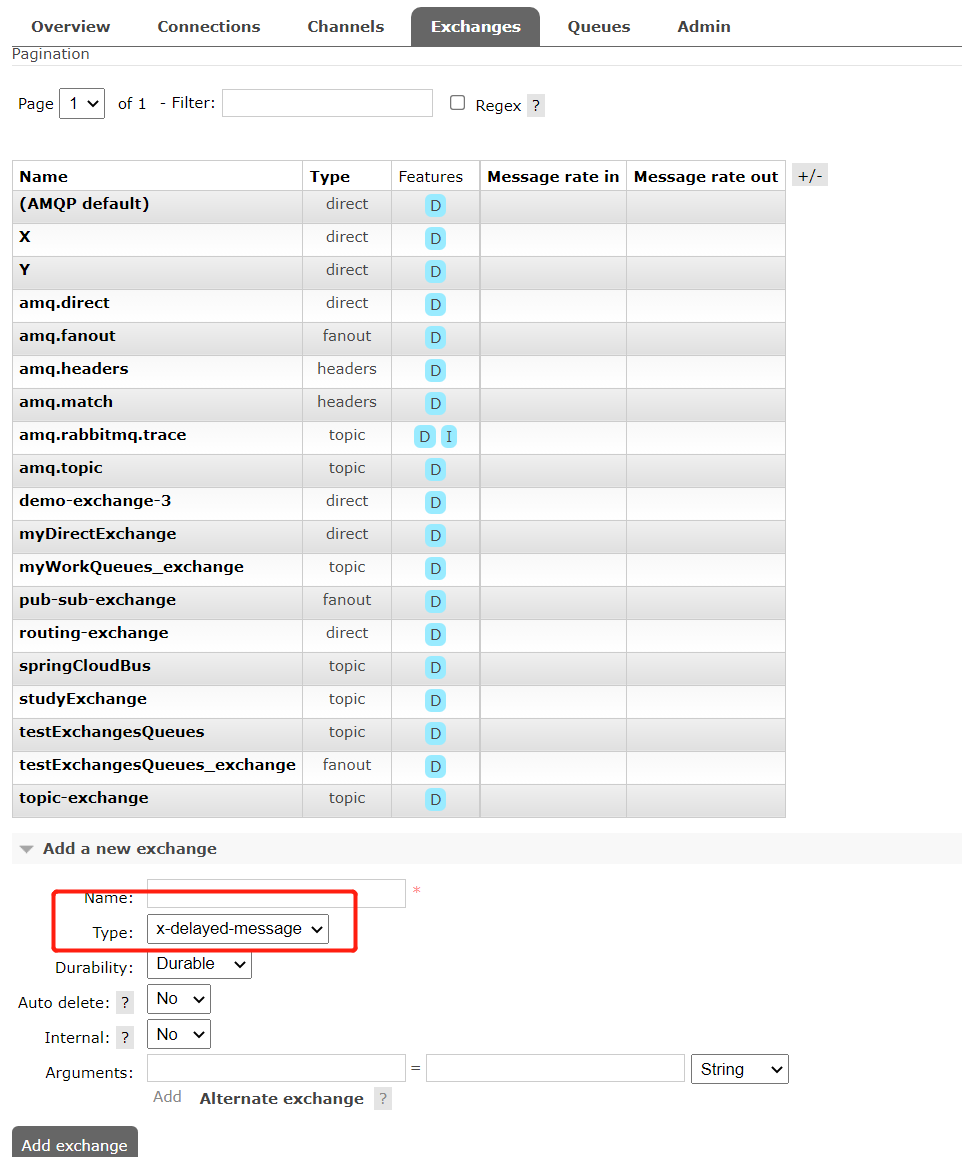Click the I badge for amq.rabbitmq.trace

[449, 437]
